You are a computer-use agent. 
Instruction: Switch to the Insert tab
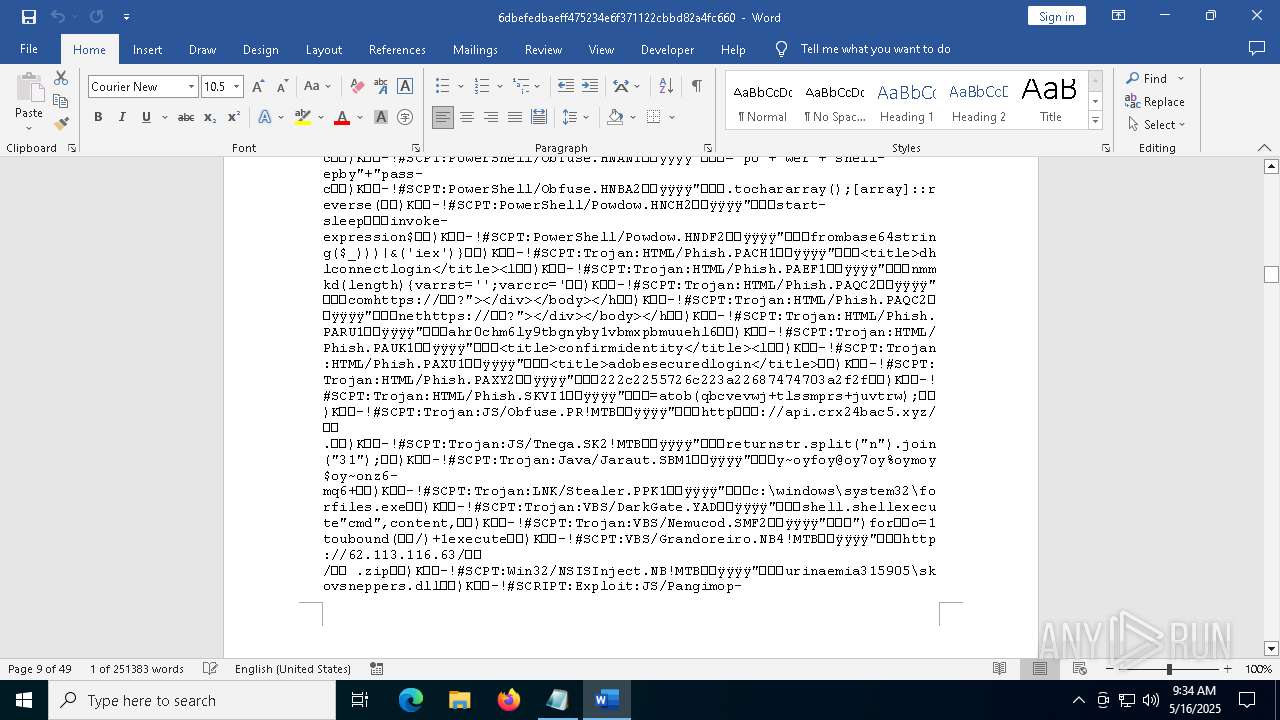pos(147,49)
